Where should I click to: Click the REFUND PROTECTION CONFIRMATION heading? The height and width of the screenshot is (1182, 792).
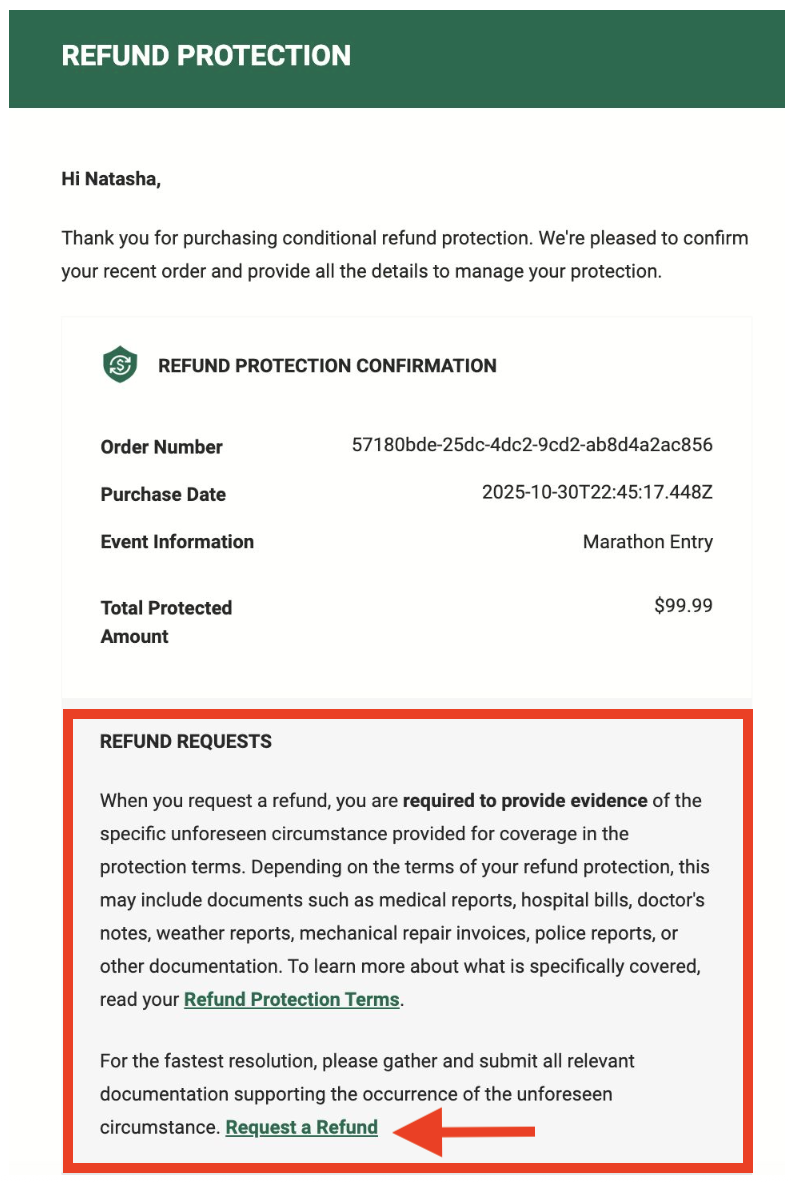327,366
